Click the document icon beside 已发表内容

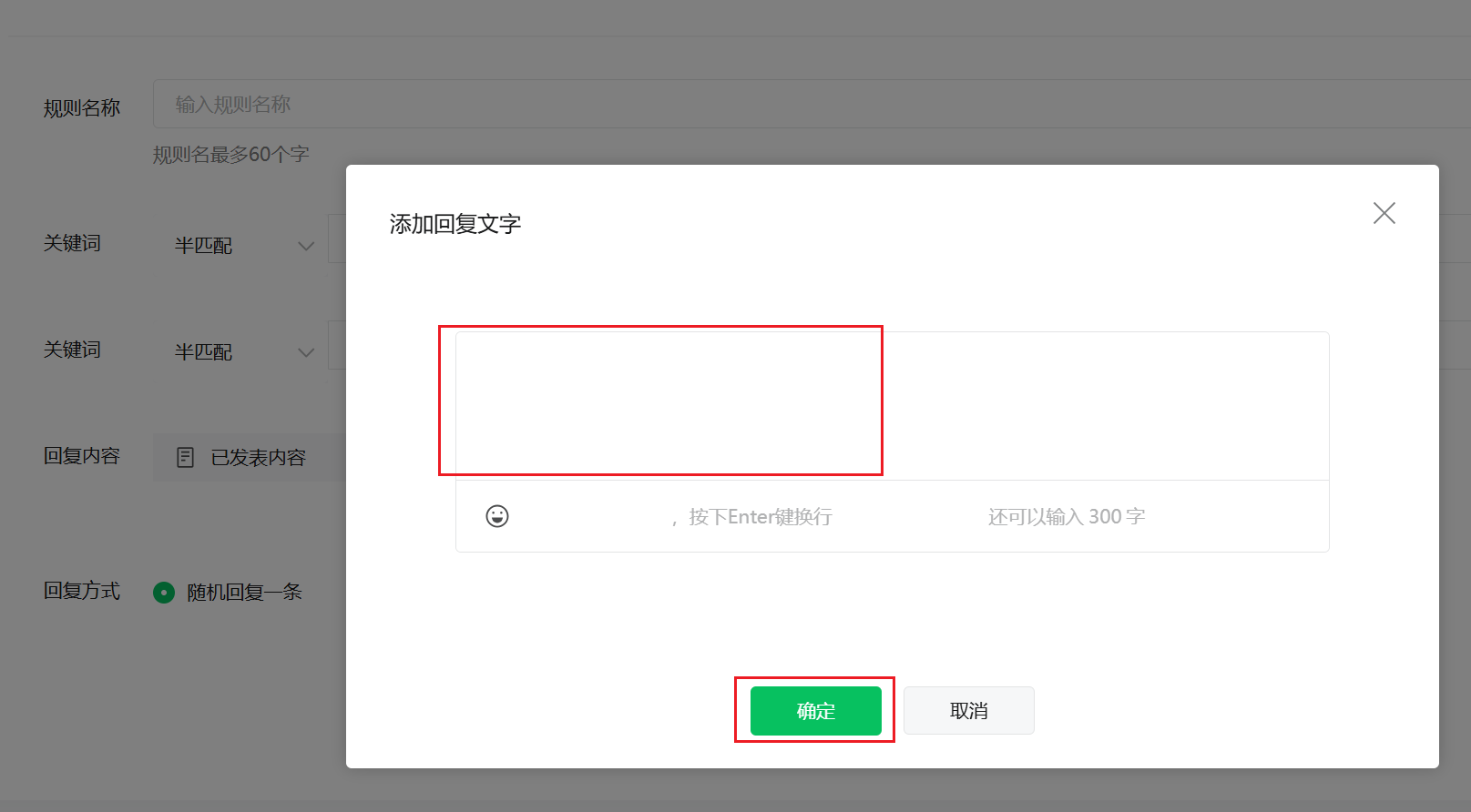pos(185,457)
